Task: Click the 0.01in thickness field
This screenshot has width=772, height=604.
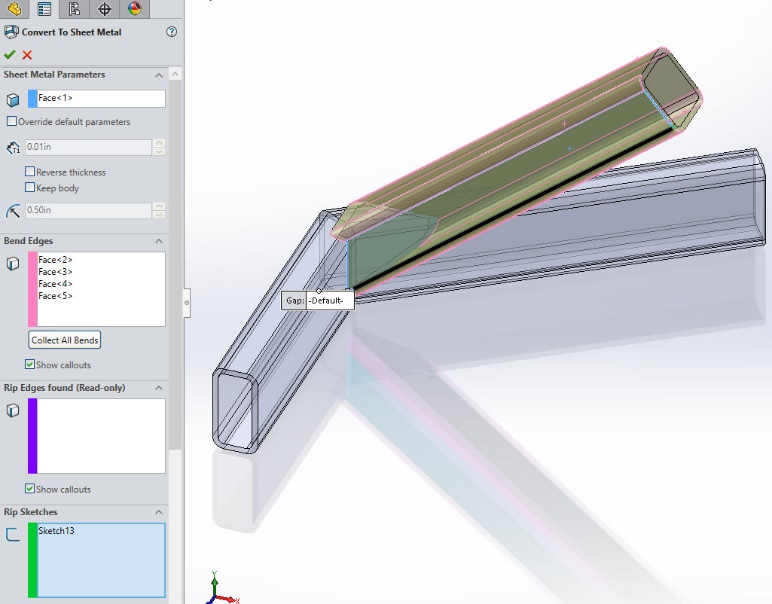Action: 88,147
